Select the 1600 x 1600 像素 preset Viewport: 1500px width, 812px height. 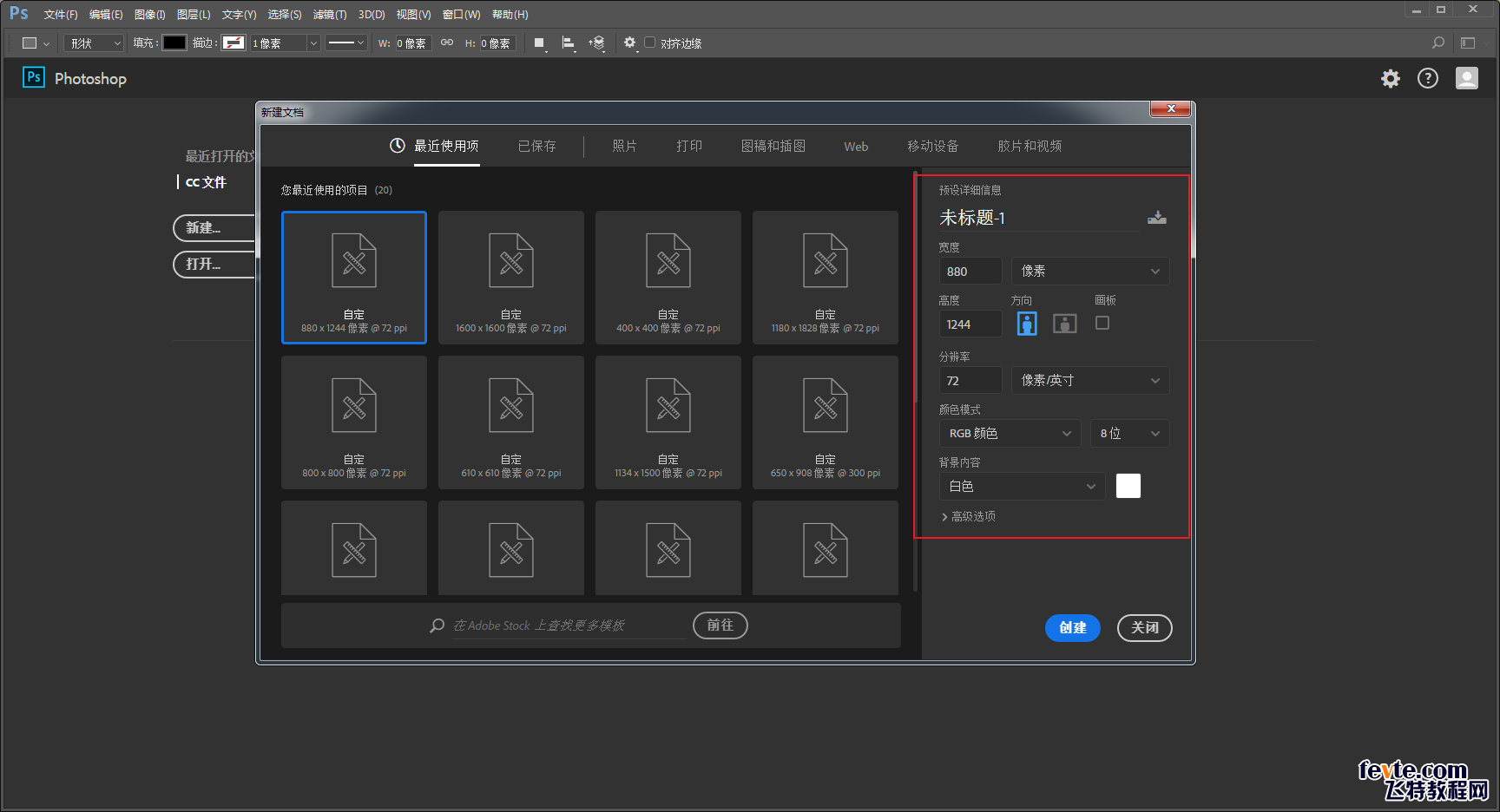(511, 278)
